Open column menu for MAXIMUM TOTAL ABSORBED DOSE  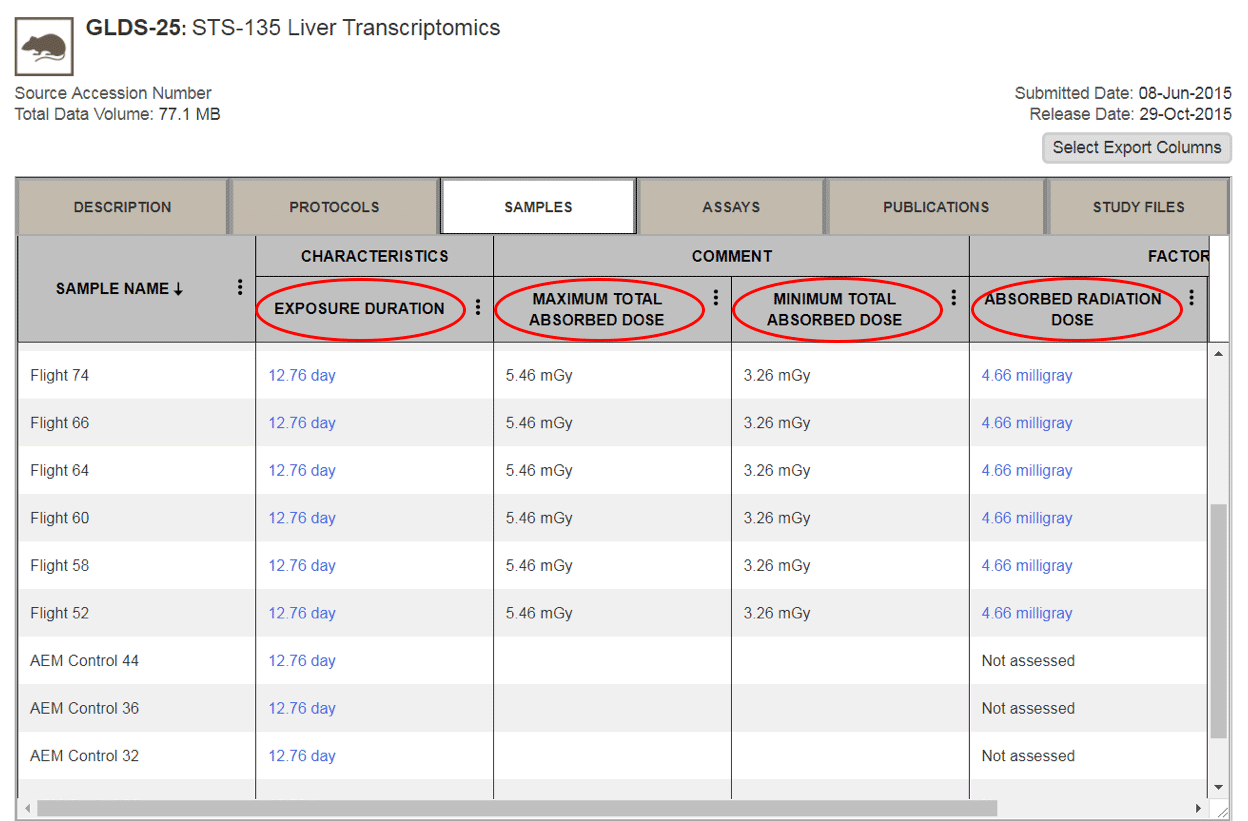pos(715,297)
